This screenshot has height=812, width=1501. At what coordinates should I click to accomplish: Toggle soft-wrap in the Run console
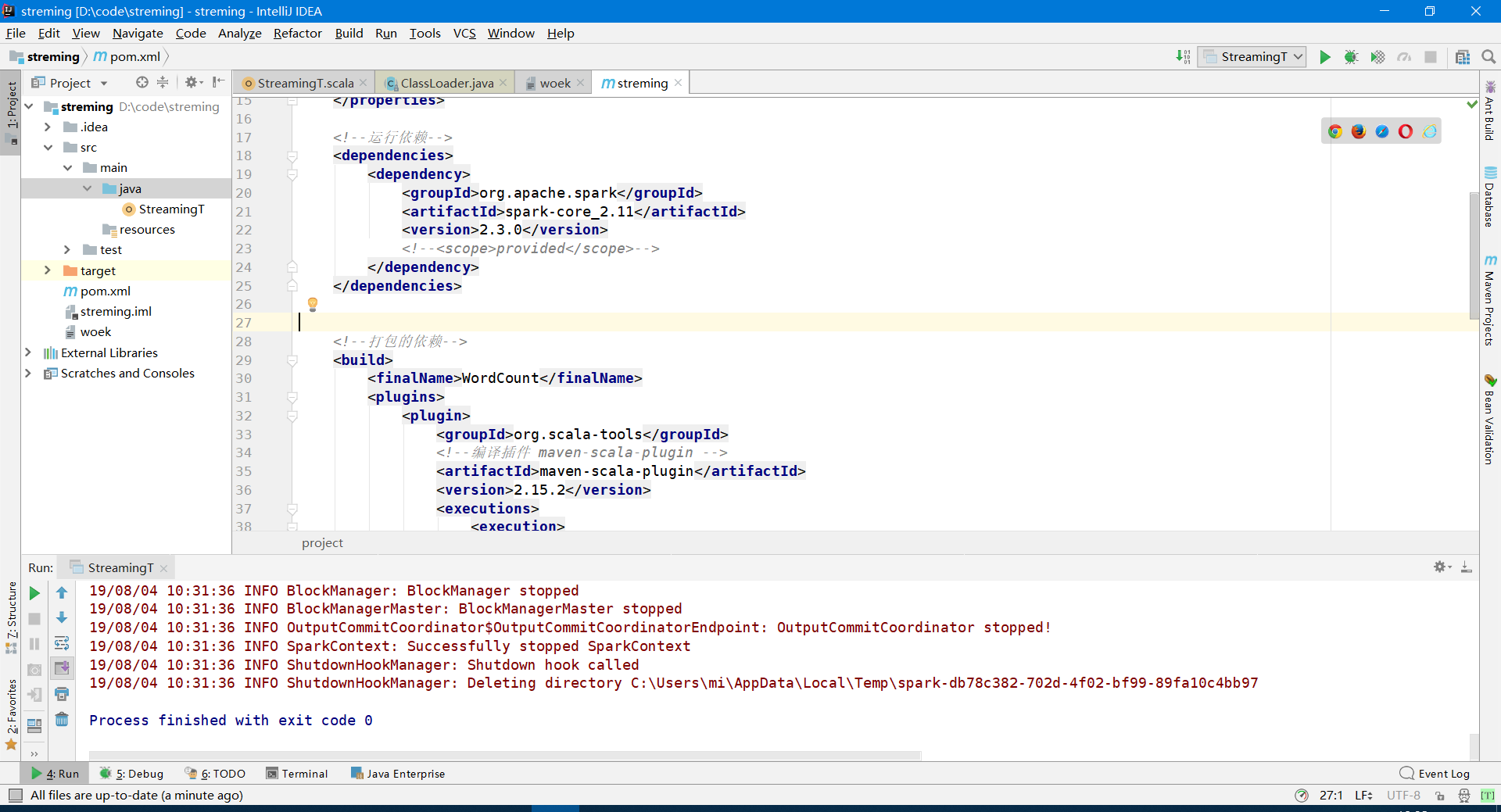coord(62,643)
